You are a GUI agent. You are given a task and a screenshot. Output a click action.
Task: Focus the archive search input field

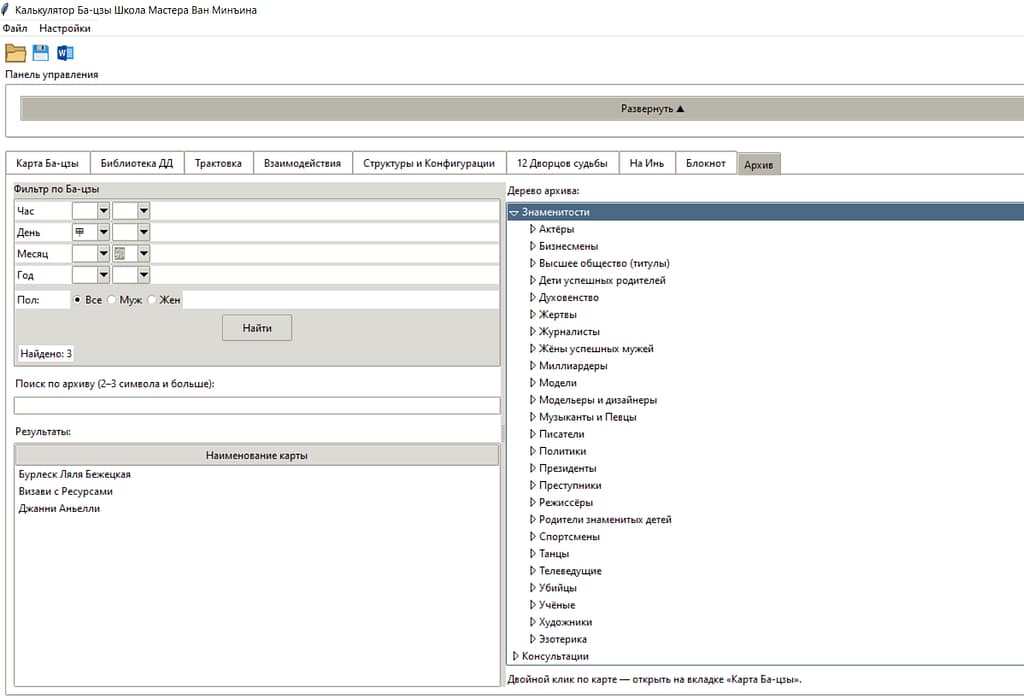point(257,405)
